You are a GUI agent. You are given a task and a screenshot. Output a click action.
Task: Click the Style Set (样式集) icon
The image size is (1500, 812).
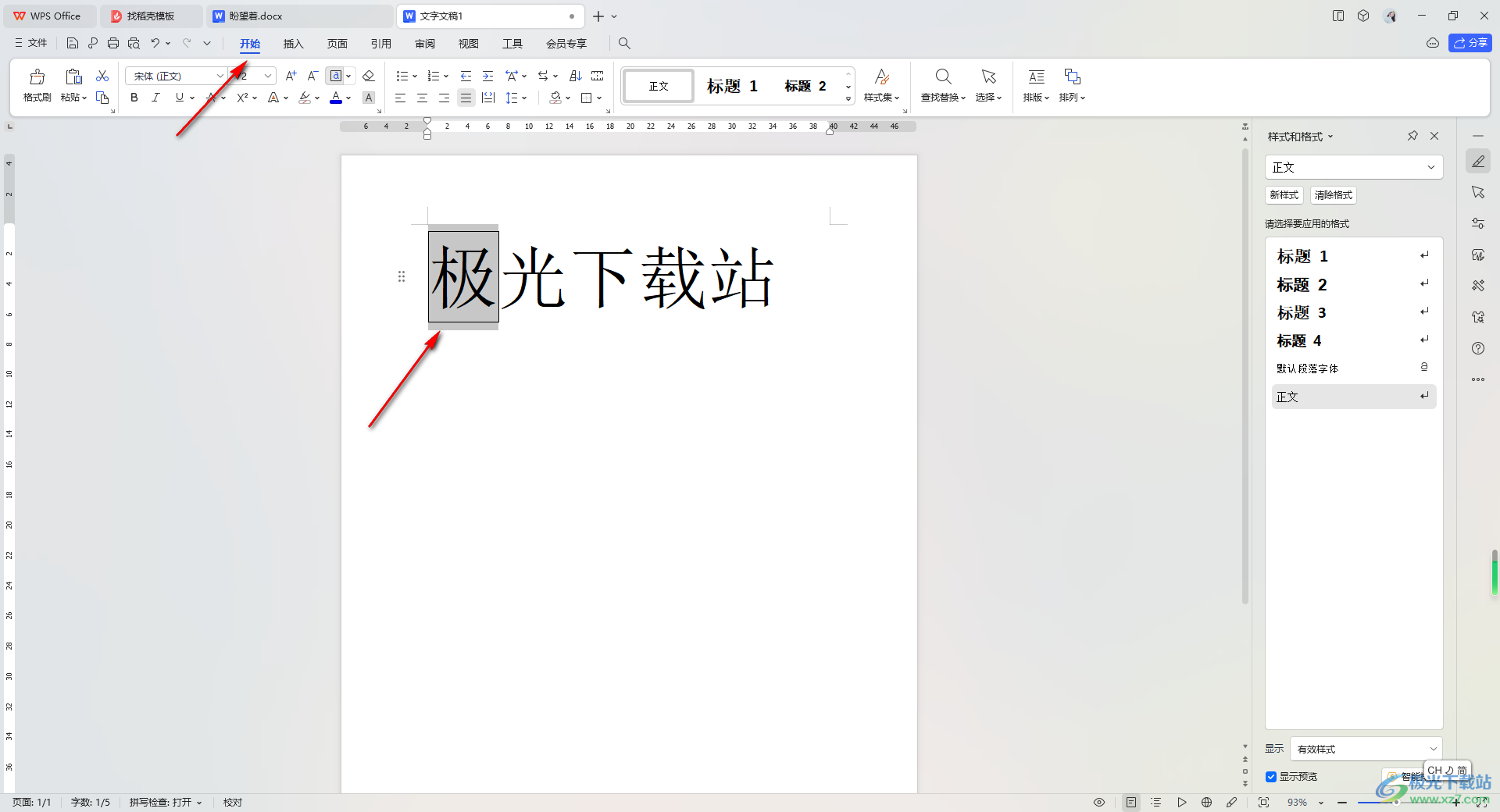tap(882, 77)
